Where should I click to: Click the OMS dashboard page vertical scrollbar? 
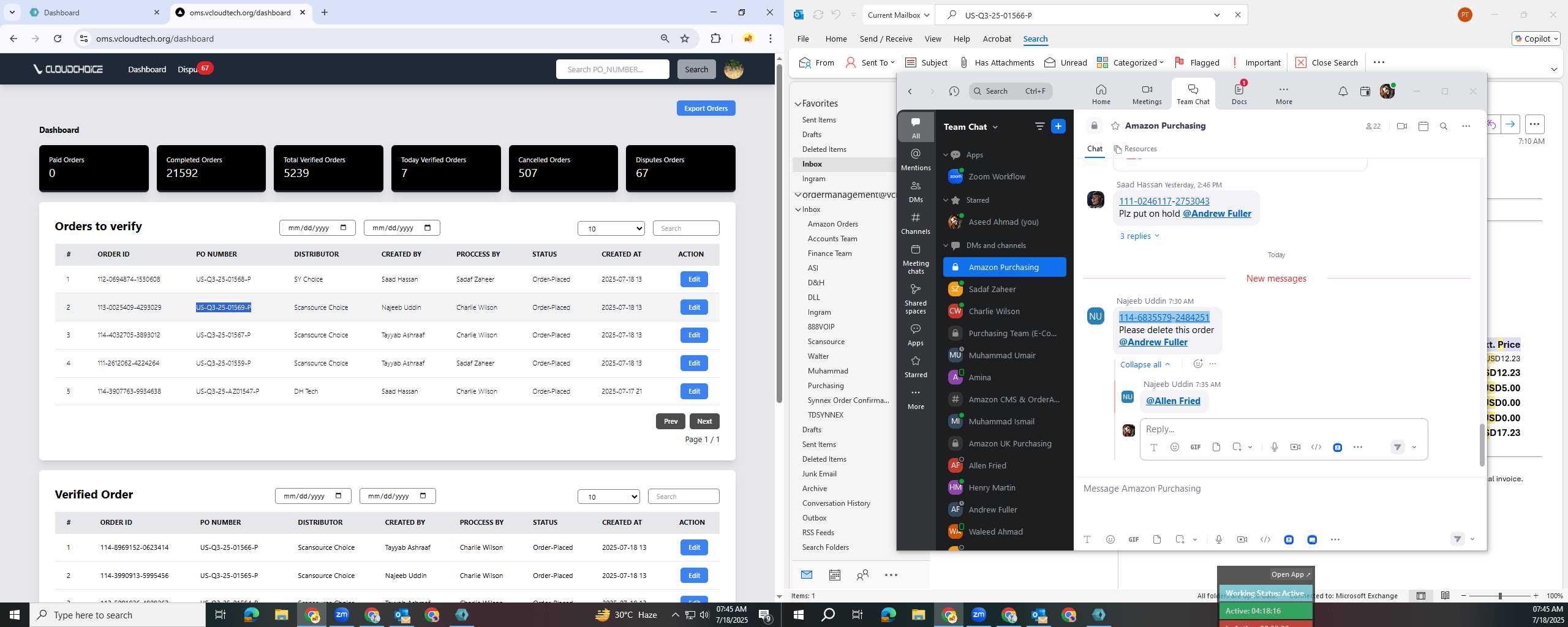(x=779, y=233)
